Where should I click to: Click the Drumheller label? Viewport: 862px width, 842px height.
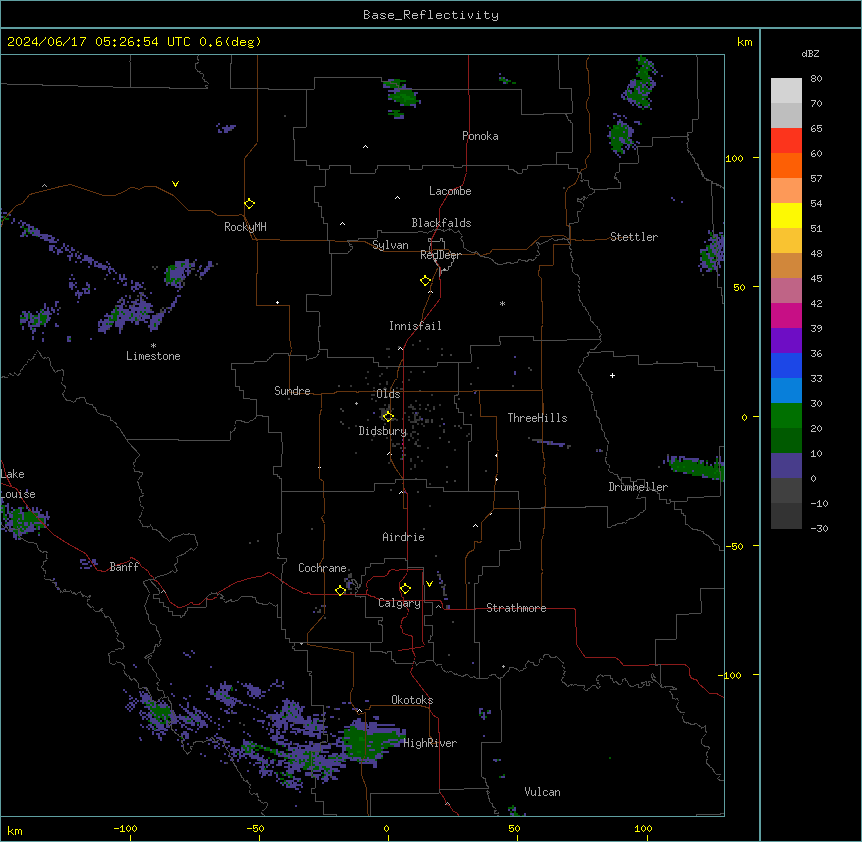click(638, 487)
